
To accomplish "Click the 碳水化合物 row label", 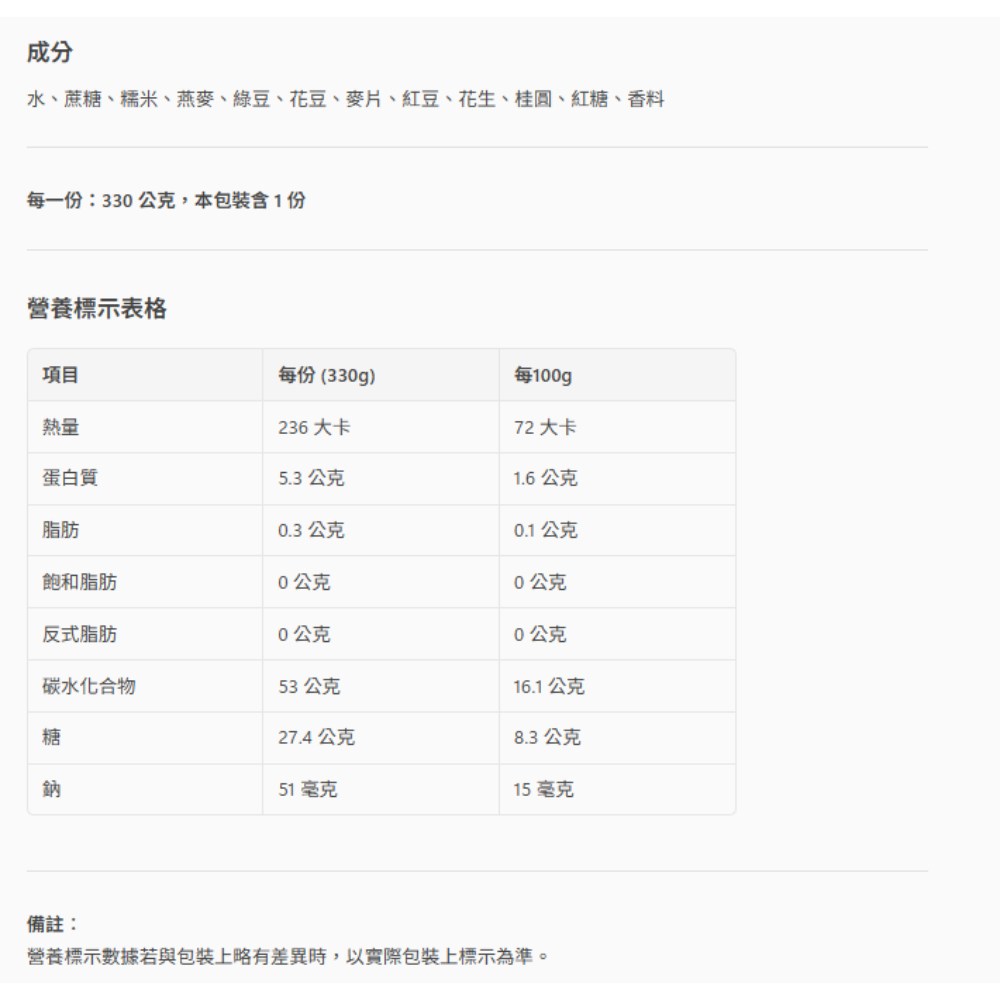I will [88, 687].
